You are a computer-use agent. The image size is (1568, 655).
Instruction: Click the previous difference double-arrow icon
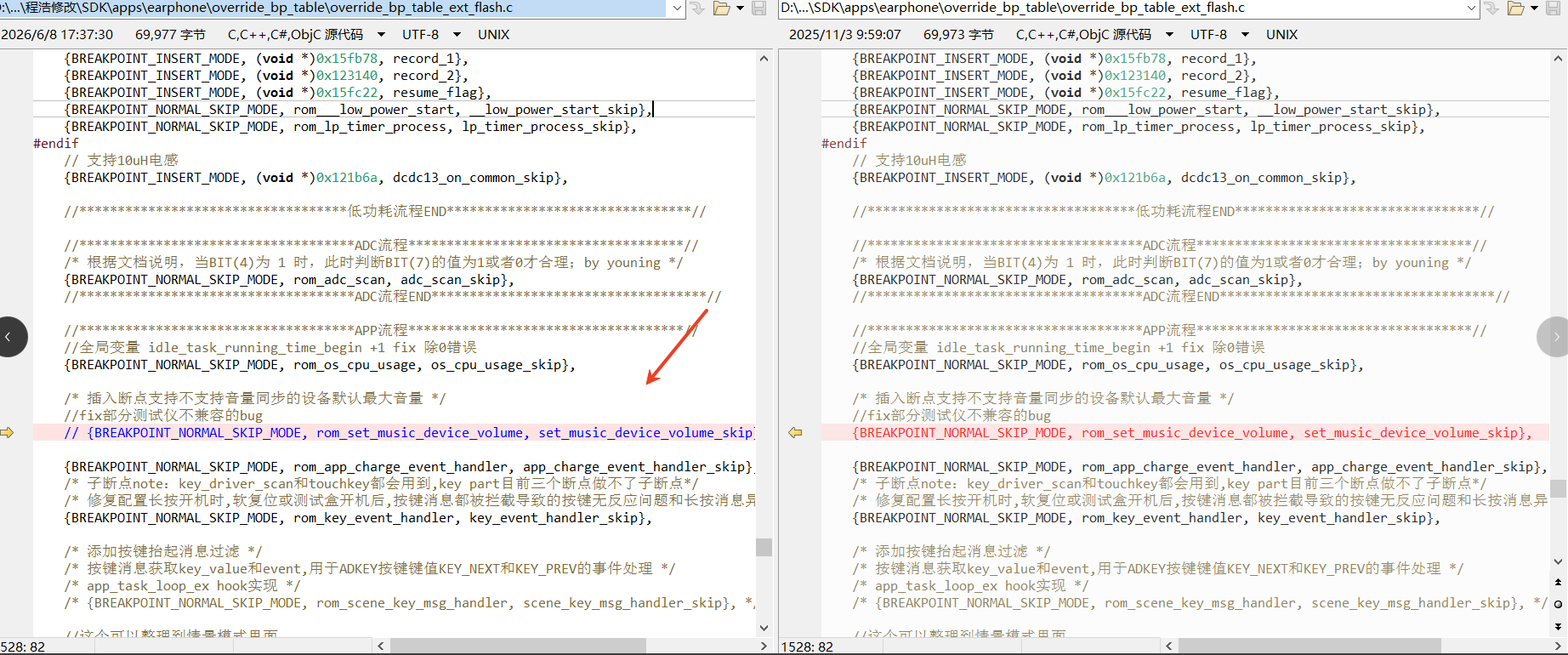1558,583
